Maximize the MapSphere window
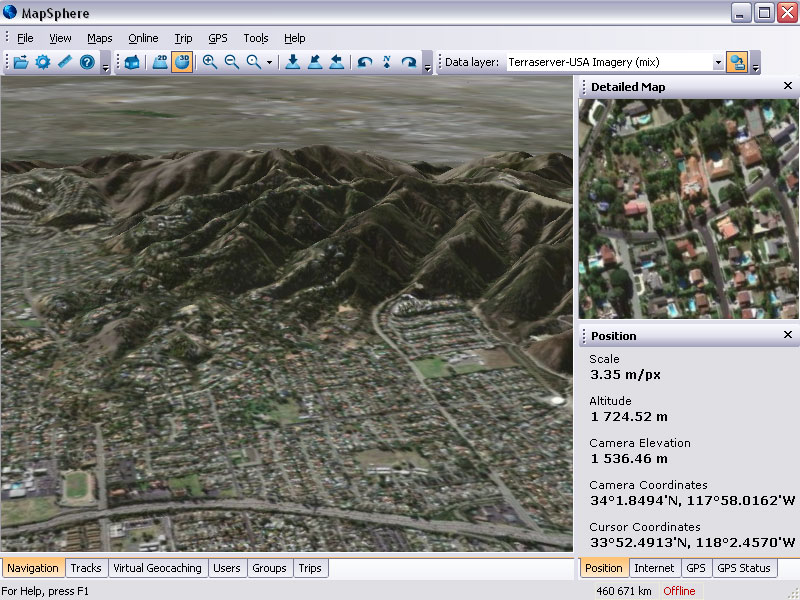Screen dimensions: 800x600 (x=764, y=12)
